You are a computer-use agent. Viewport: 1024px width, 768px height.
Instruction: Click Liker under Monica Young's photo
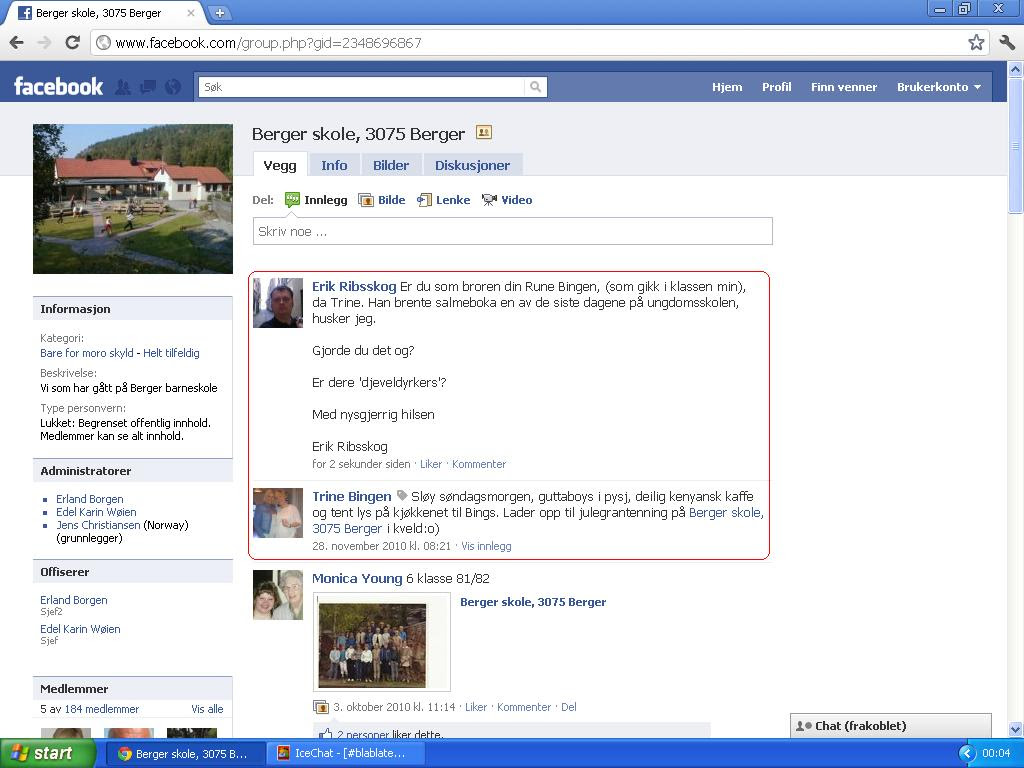[475, 707]
